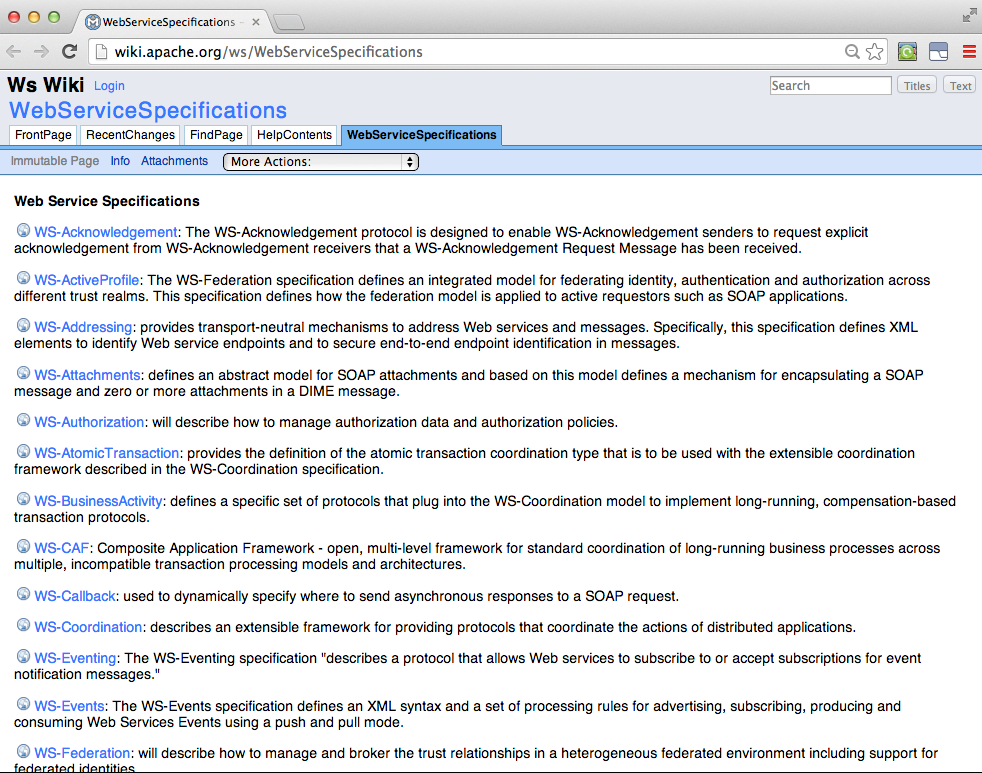
Task: Click globe icon beside WS-Attachments
Action: tap(23, 373)
